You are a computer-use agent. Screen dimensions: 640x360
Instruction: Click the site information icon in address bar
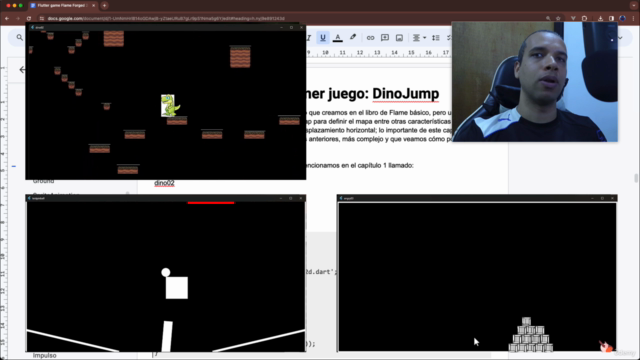click(42, 18)
